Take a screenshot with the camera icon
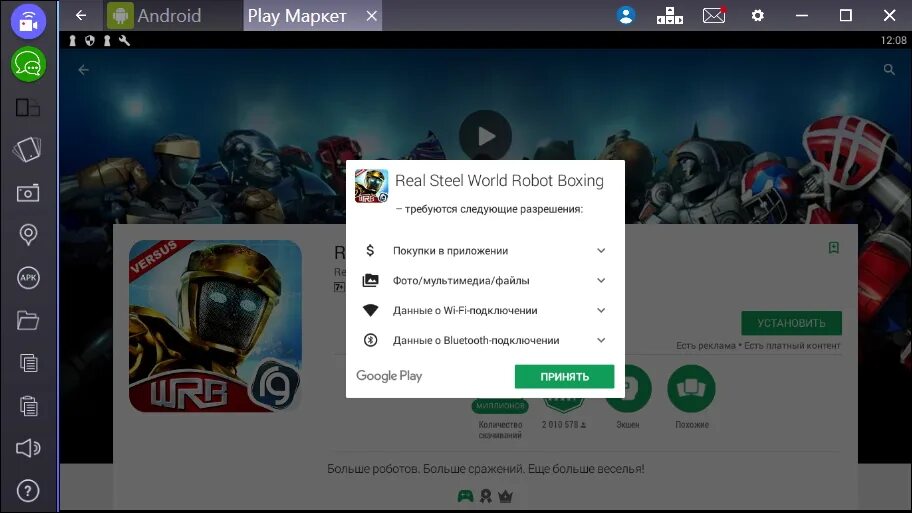The image size is (912, 513). 27,193
